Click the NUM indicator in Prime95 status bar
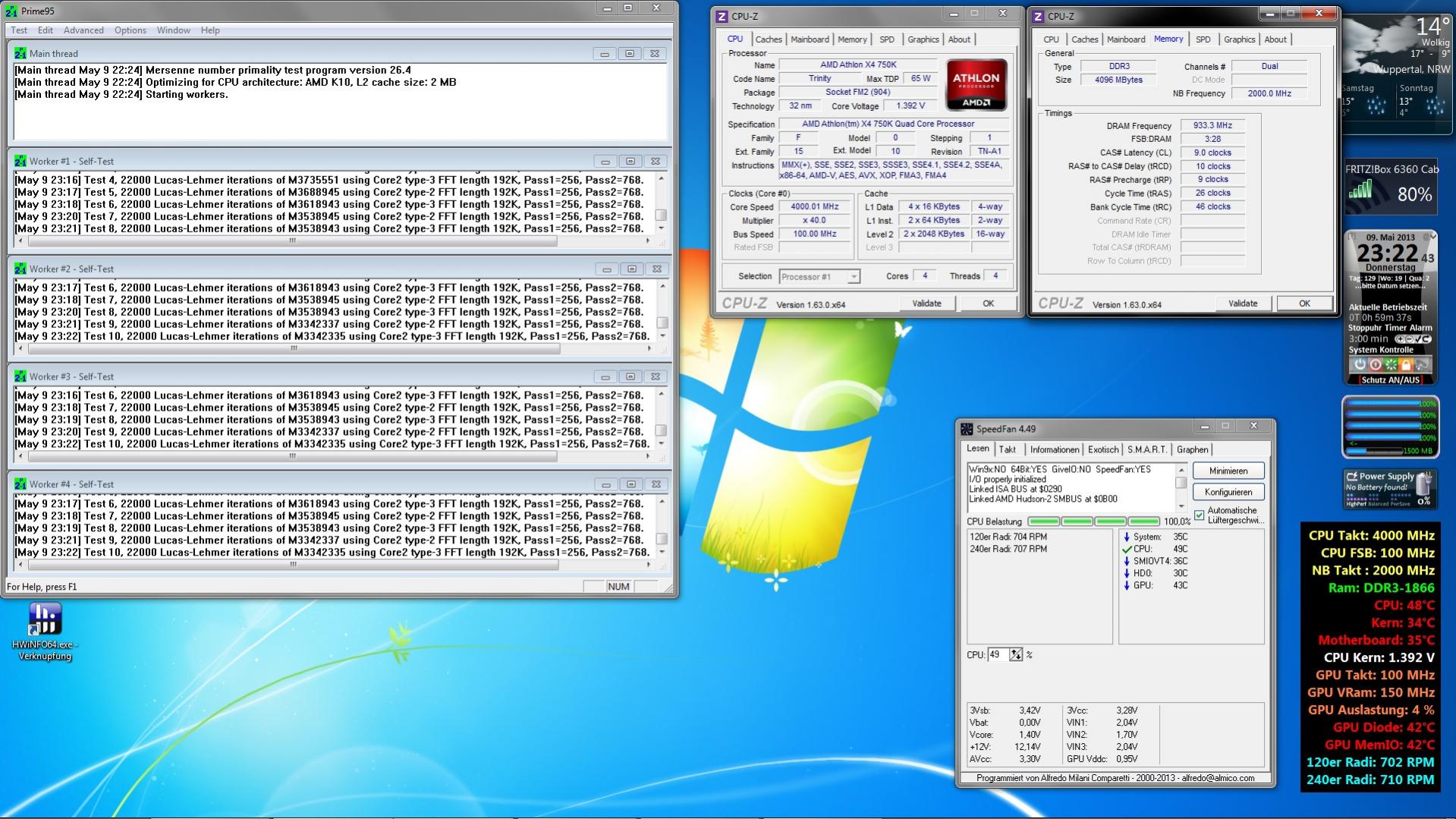This screenshot has width=1456, height=819. [x=618, y=587]
